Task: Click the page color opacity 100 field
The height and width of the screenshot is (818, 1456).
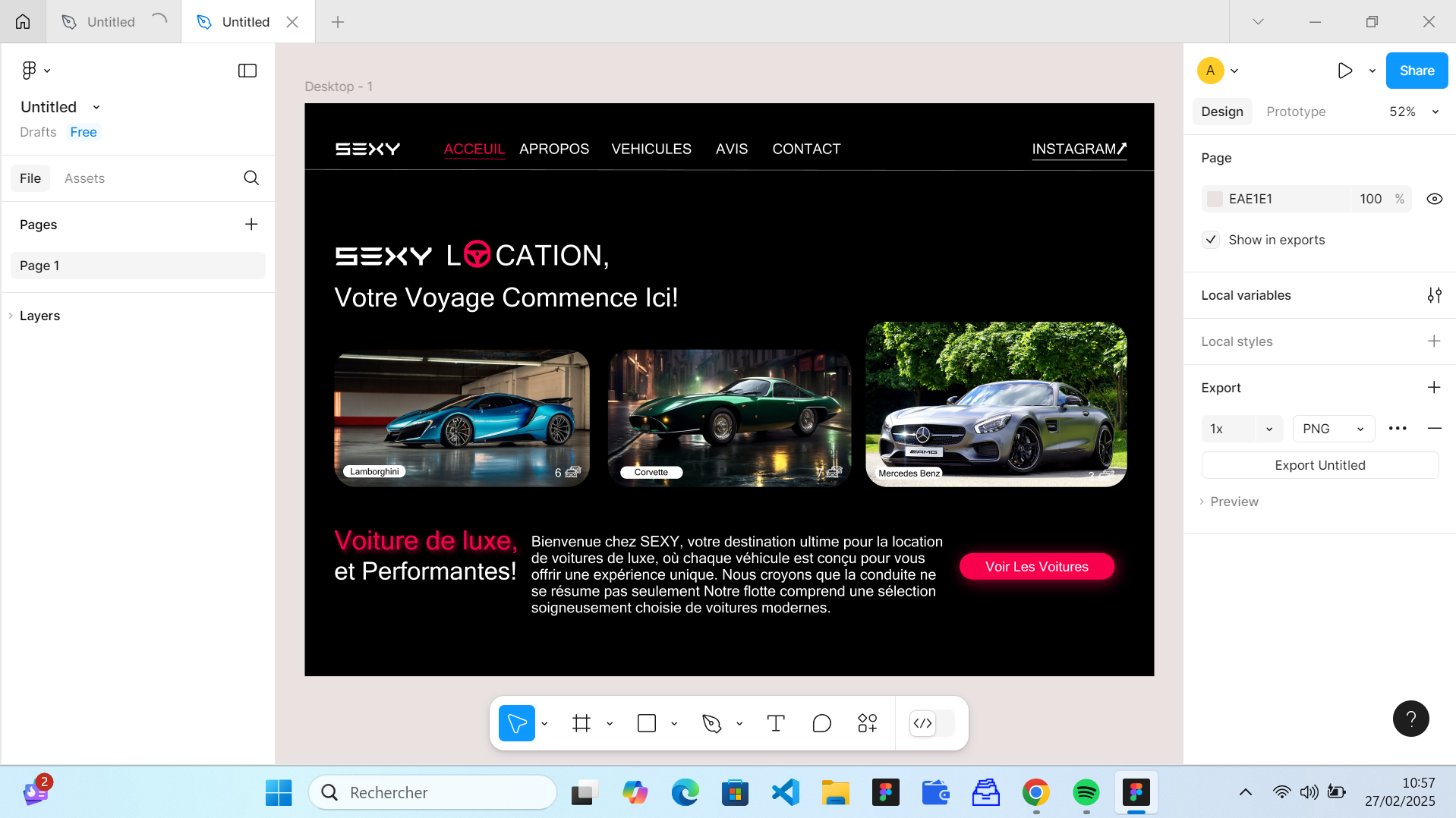Action: (x=1371, y=199)
